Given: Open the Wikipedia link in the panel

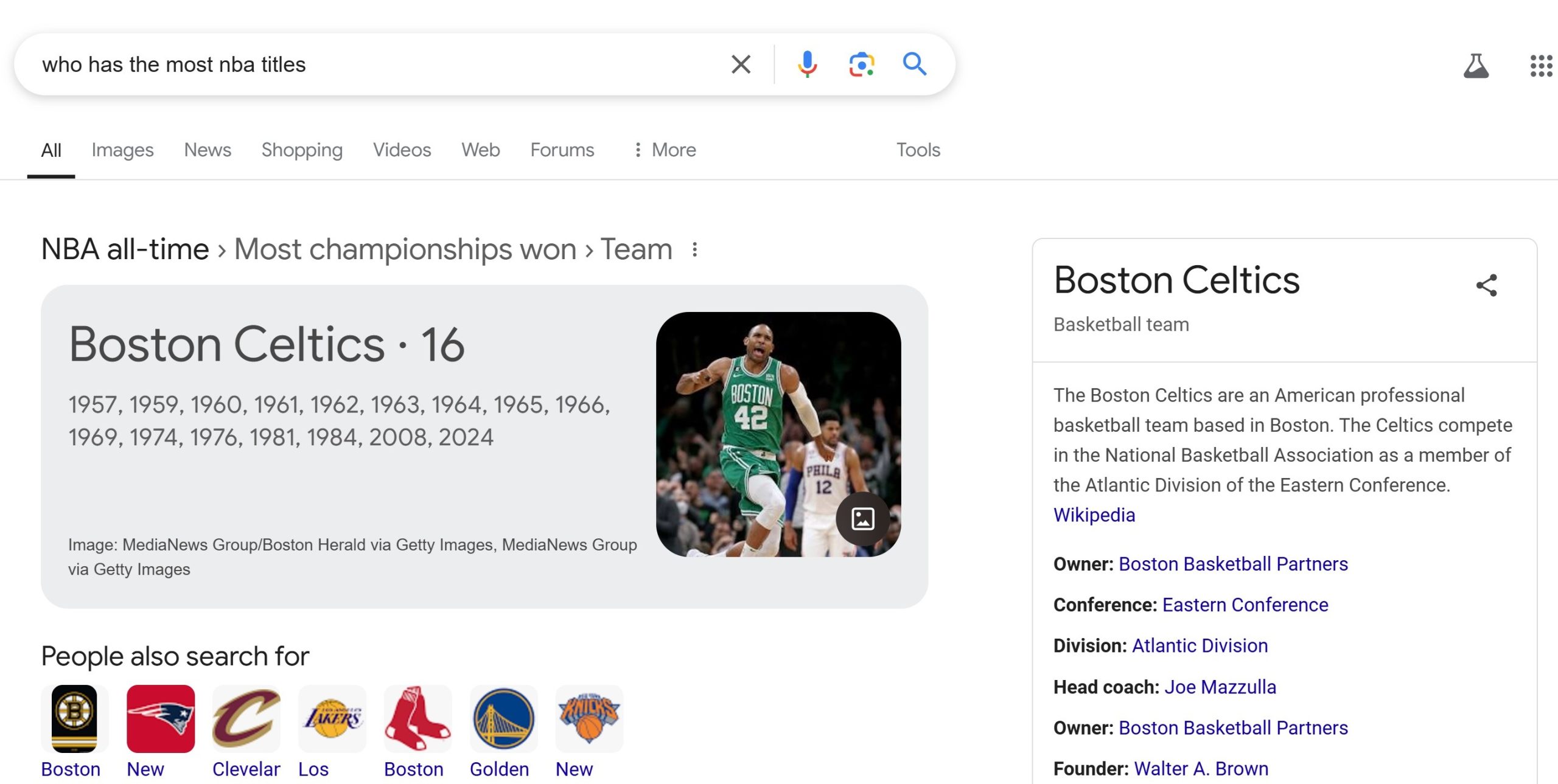Looking at the screenshot, I should pyautogui.click(x=1094, y=515).
